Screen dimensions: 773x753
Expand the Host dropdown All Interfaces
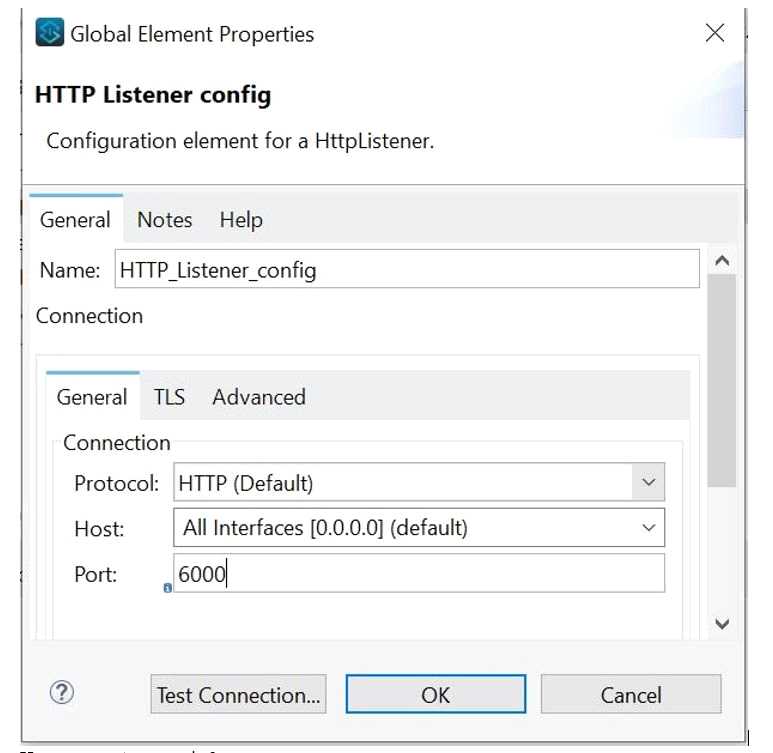[419, 528]
